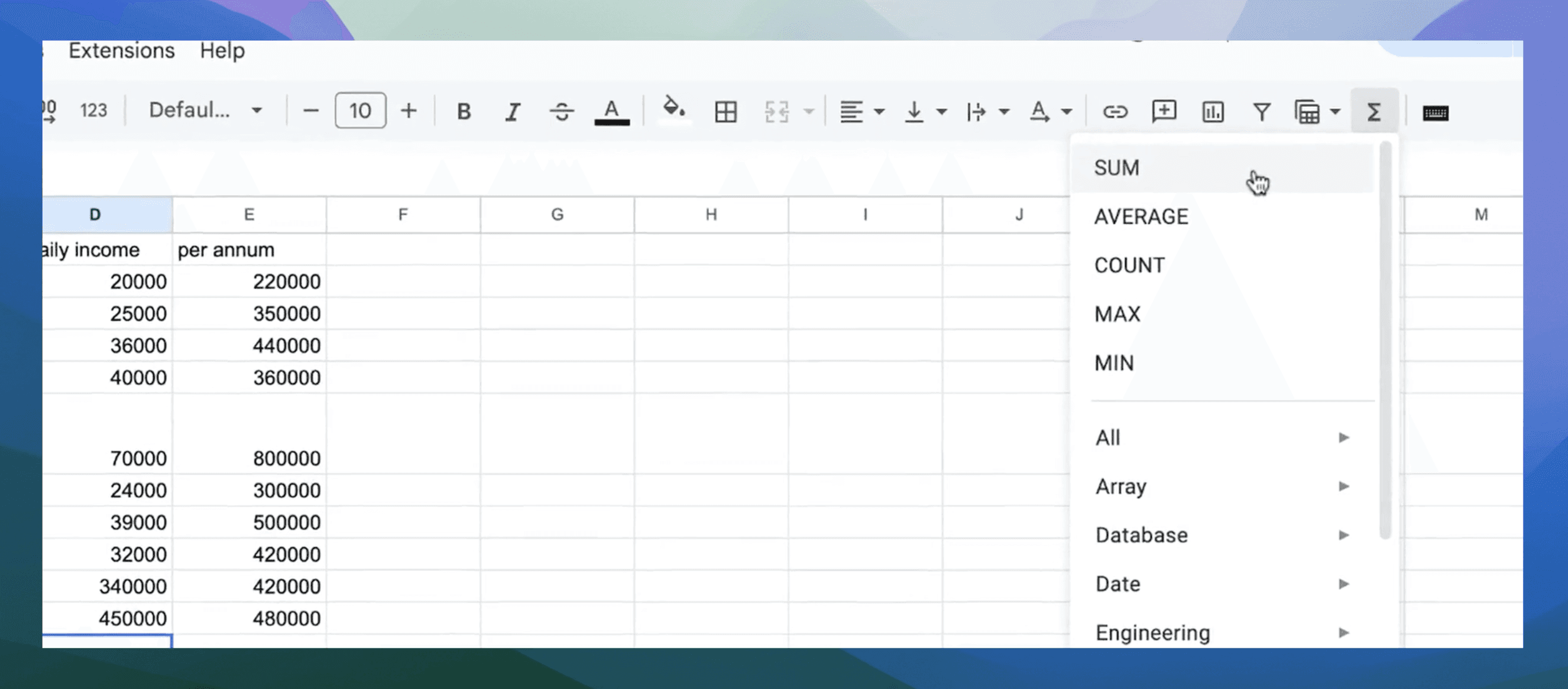
Task: Expand the Engineering functions submenu
Action: click(x=1152, y=632)
